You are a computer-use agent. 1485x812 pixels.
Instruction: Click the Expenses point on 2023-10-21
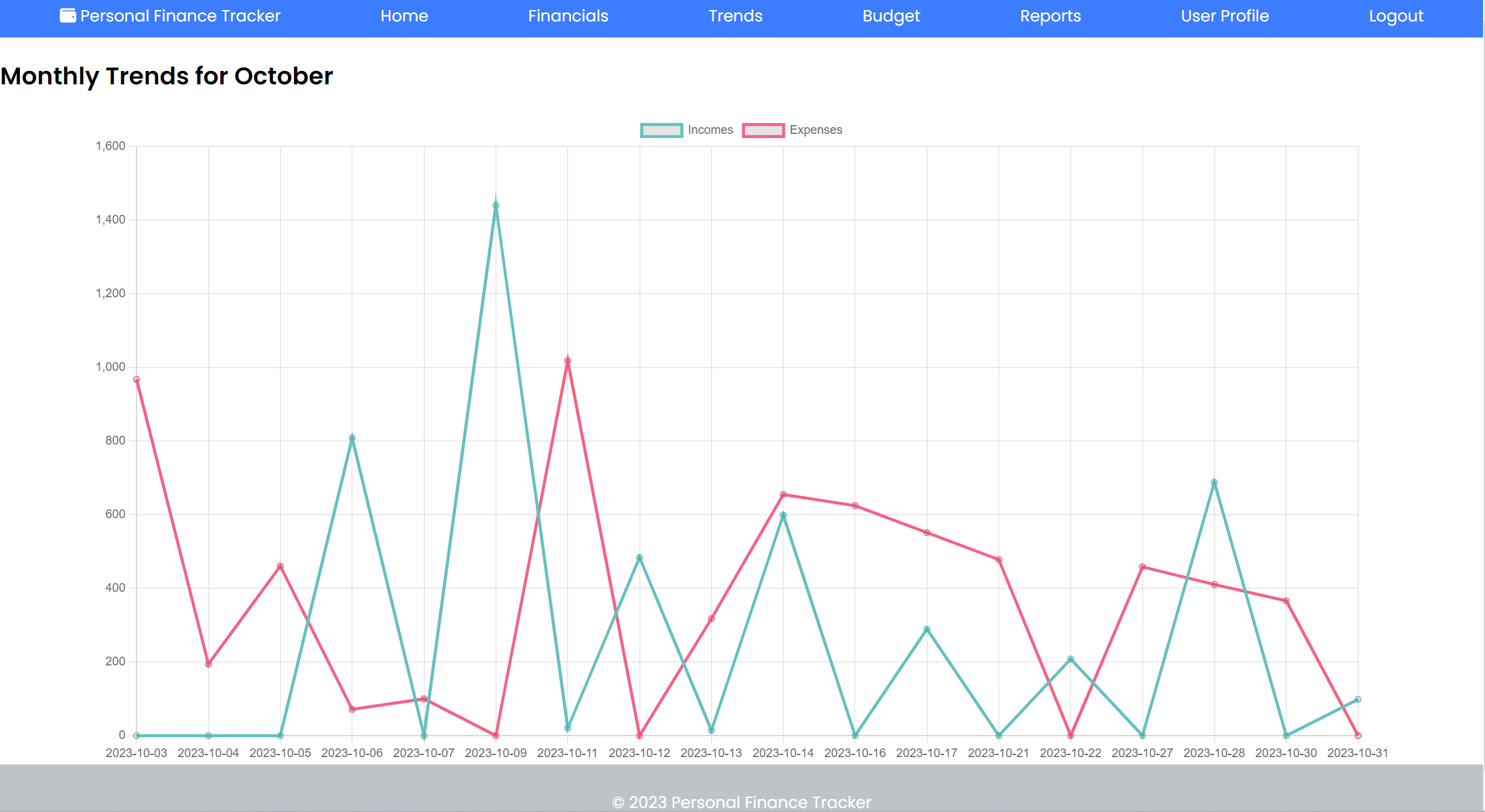point(999,560)
